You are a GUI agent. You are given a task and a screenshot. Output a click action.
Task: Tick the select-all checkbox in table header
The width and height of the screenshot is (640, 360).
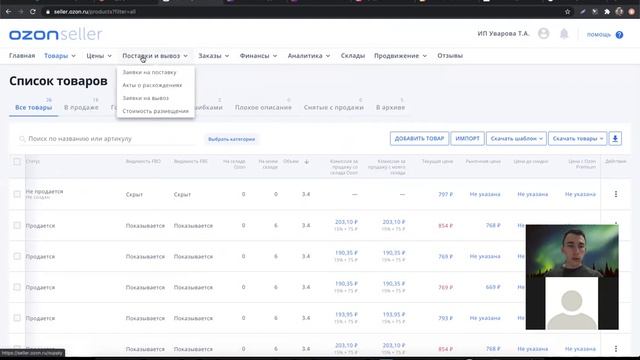17,162
